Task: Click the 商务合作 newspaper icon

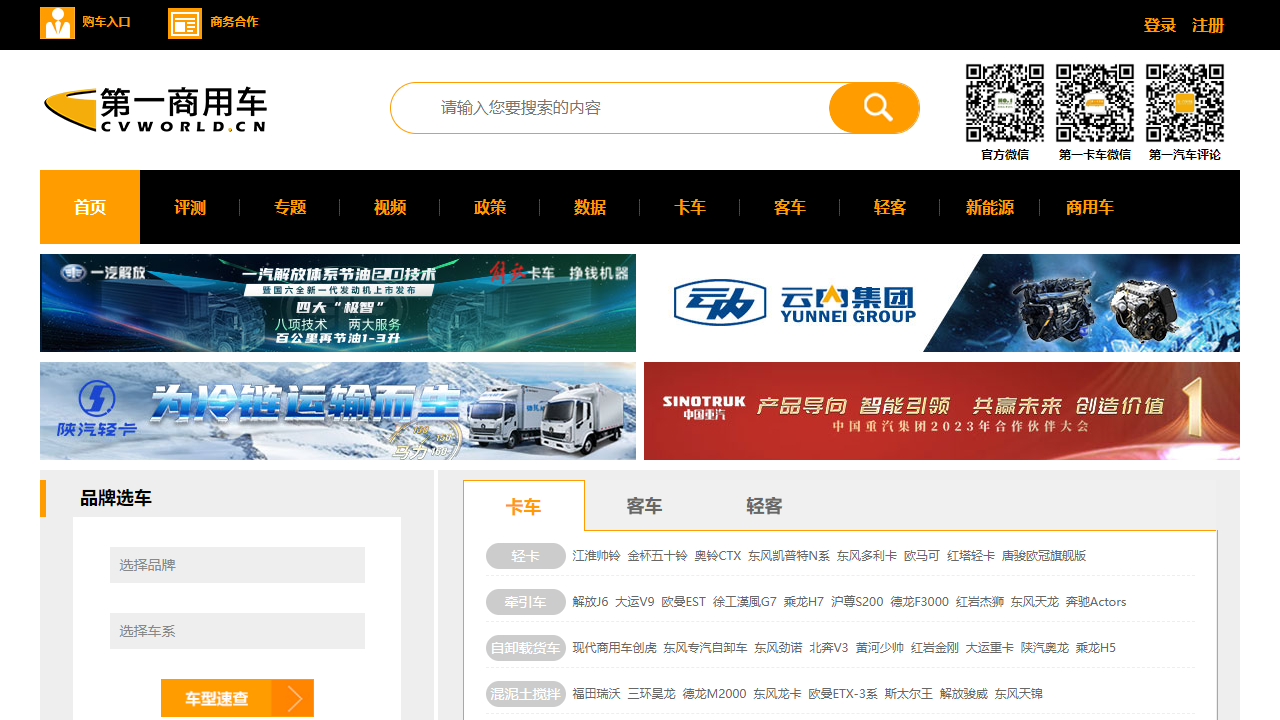Action: (x=185, y=23)
